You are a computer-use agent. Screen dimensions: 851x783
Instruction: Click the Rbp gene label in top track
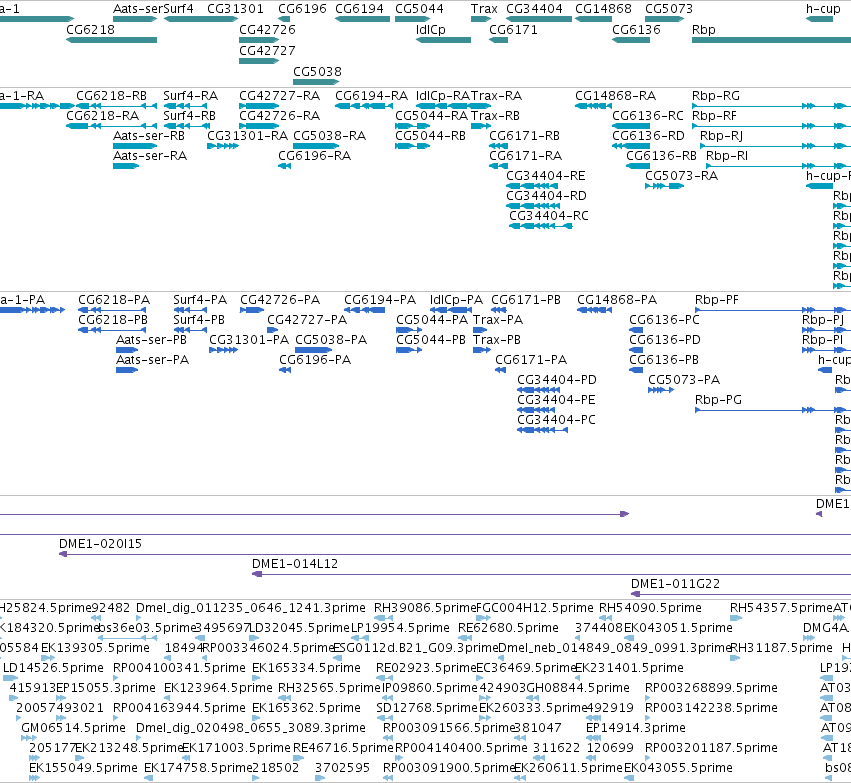[x=704, y=30]
